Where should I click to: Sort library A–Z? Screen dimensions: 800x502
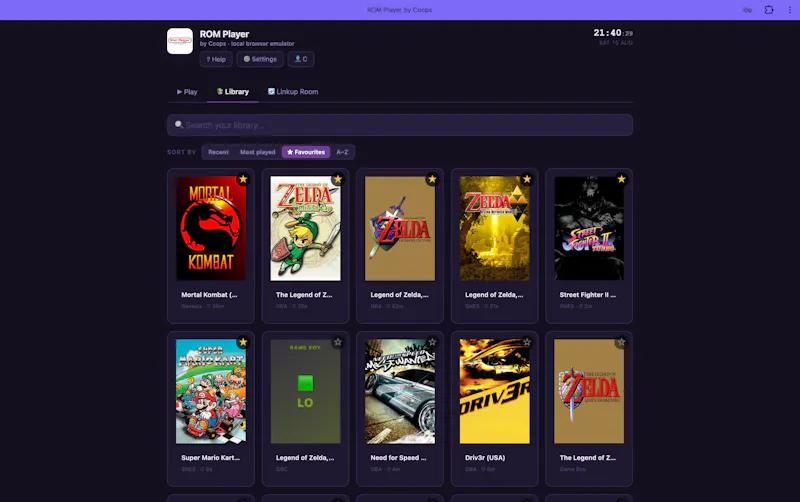tap(342, 152)
